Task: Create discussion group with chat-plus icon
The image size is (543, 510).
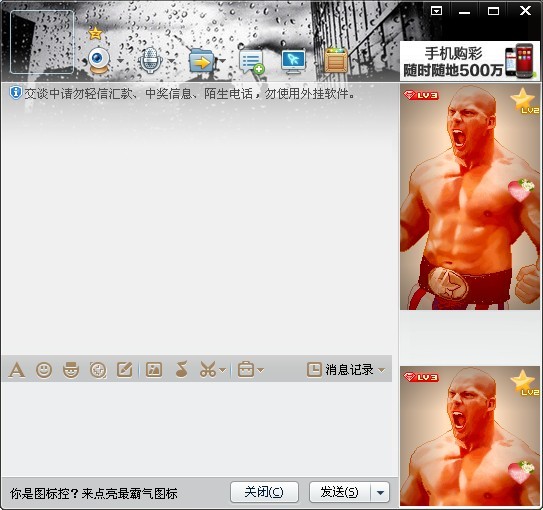Action: tap(252, 62)
